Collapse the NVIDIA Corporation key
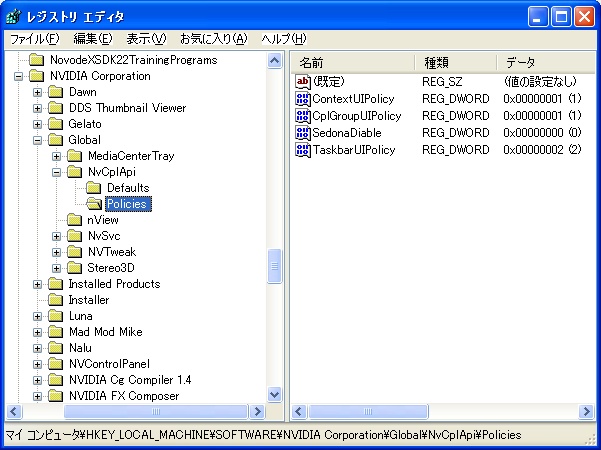 (x=18, y=76)
